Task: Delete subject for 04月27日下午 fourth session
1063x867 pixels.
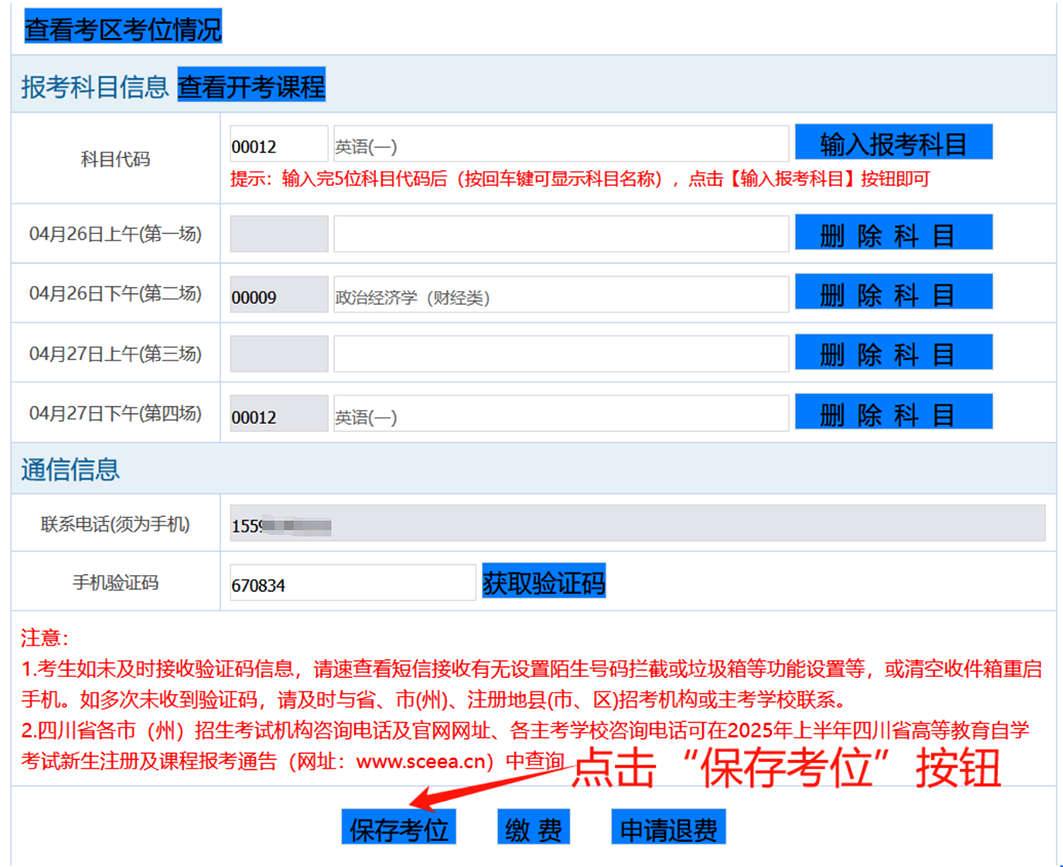Action: [x=893, y=413]
